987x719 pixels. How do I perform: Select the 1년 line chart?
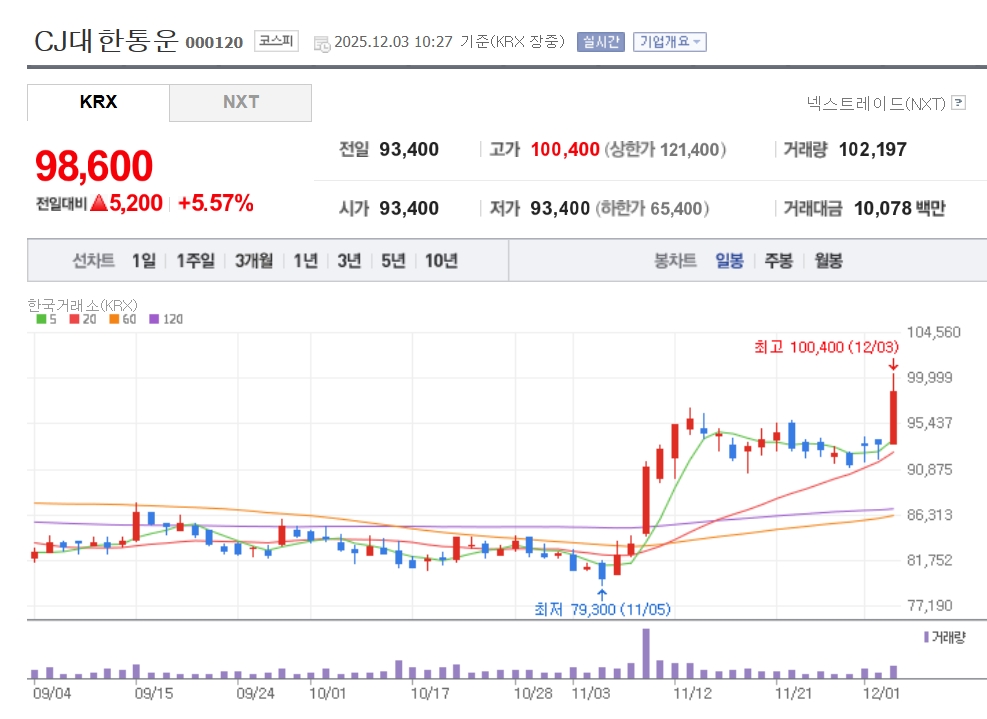(x=306, y=260)
